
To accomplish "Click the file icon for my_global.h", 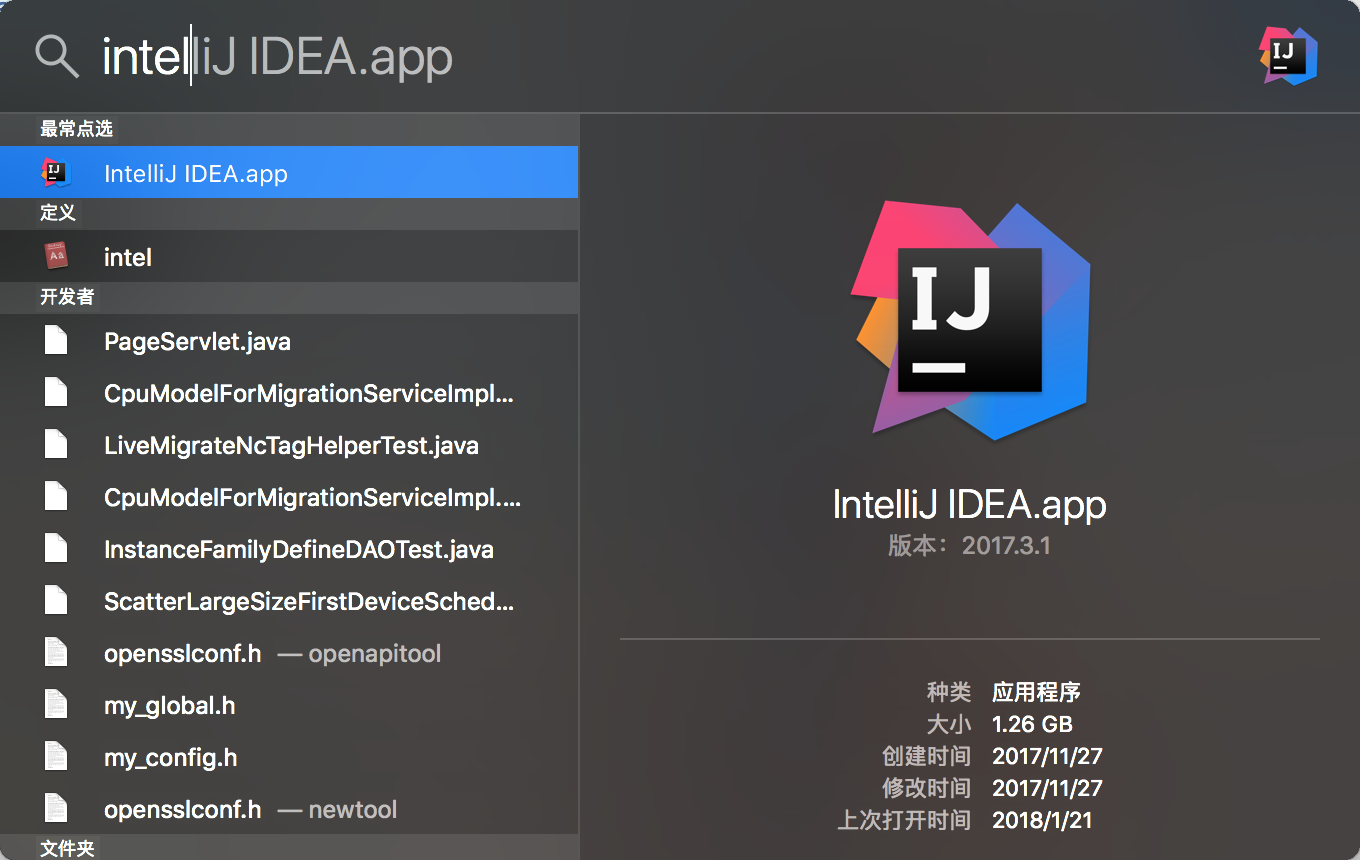I will [56, 705].
